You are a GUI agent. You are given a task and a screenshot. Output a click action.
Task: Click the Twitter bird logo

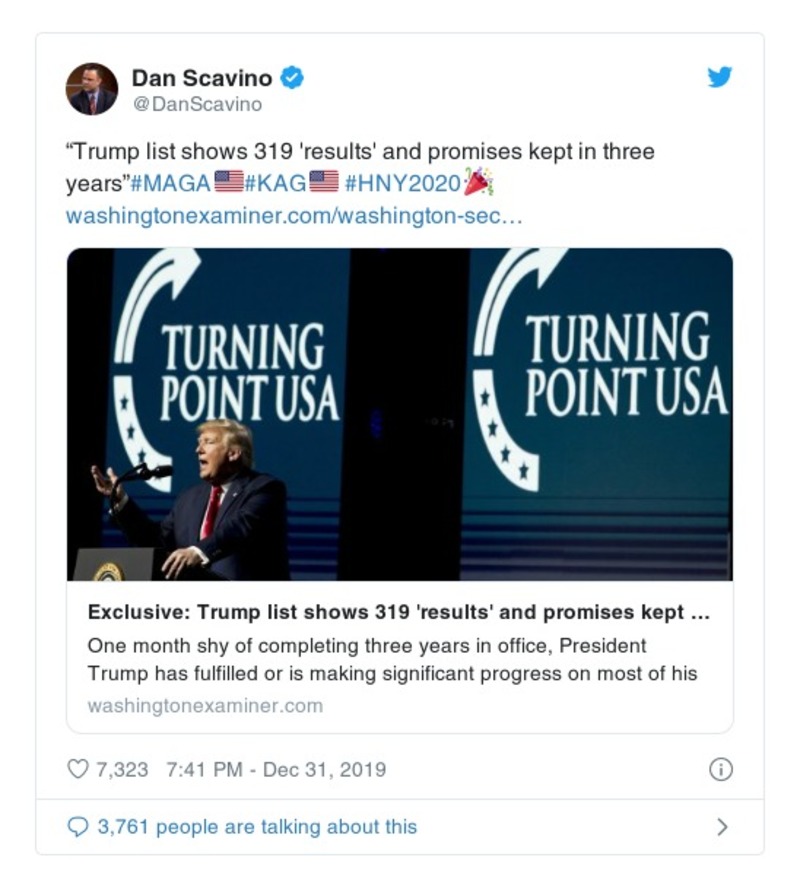pyautogui.click(x=720, y=78)
